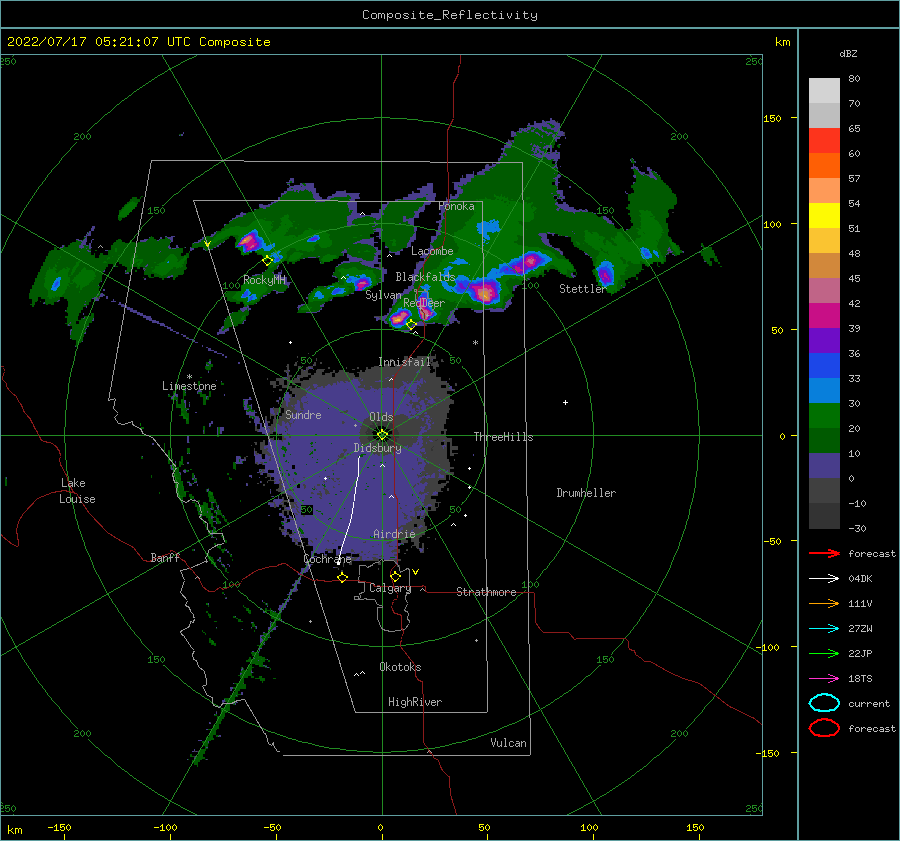Viewport: 900px width, 841px height.
Task: Click the yellow diamond marker near RockyMH
Action: (267, 261)
